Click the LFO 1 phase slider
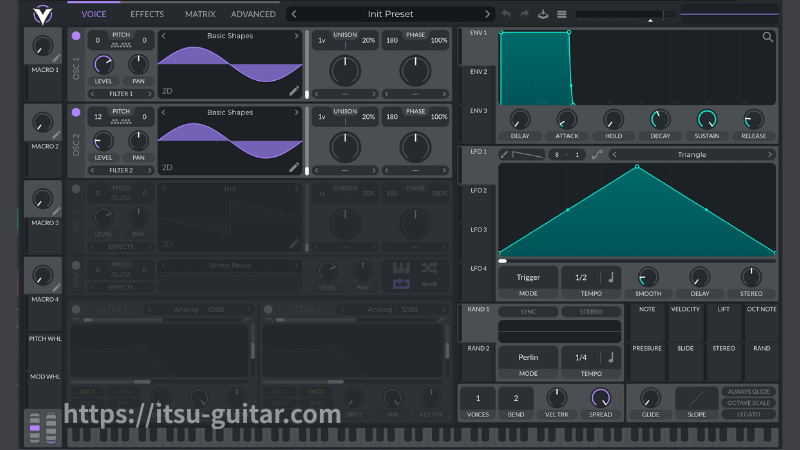 tap(637, 261)
